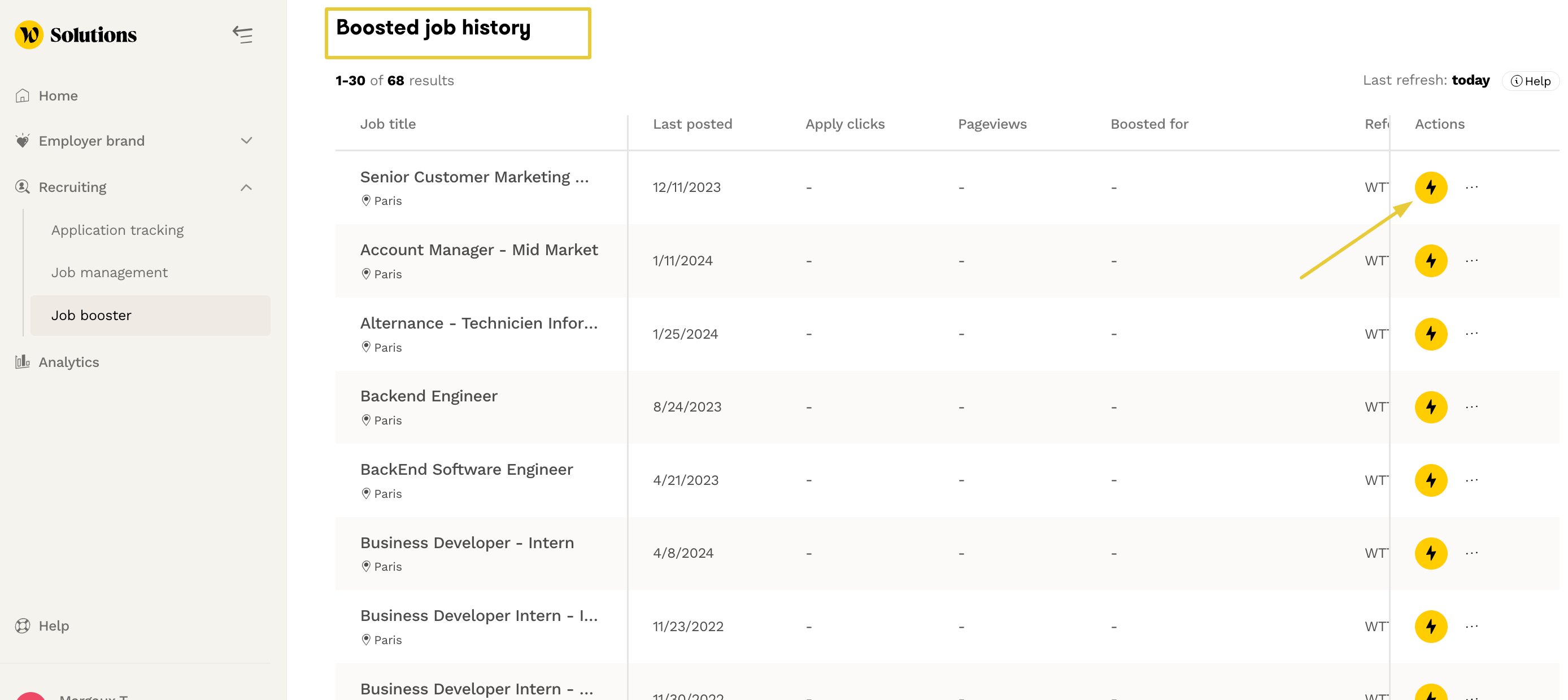The height and width of the screenshot is (700, 1568).
Task: Open the Analytics section
Action: point(68,362)
